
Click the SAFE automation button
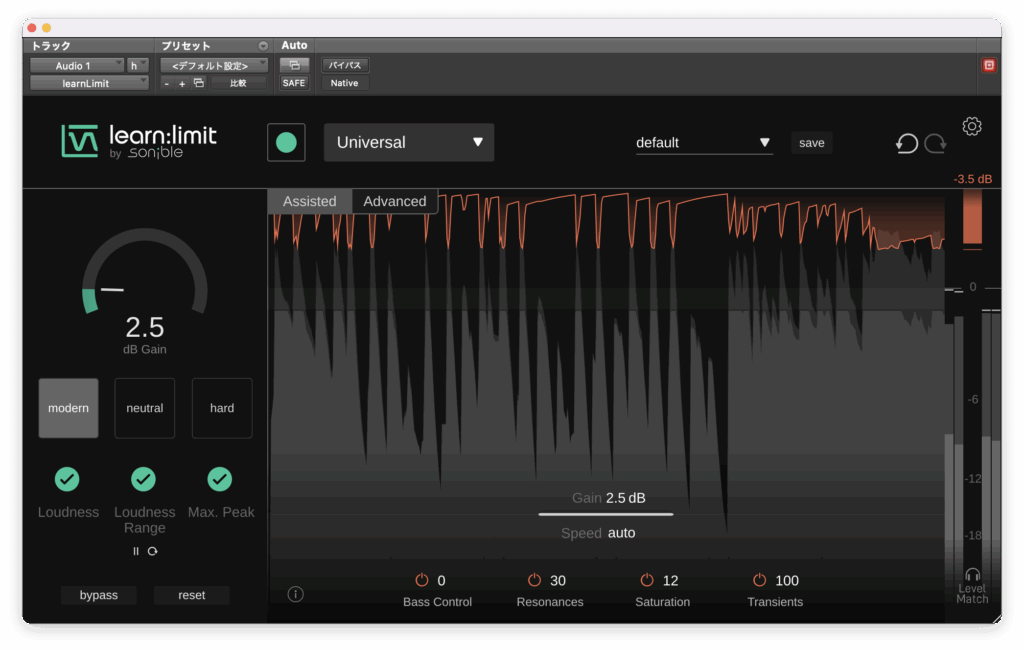pos(294,83)
